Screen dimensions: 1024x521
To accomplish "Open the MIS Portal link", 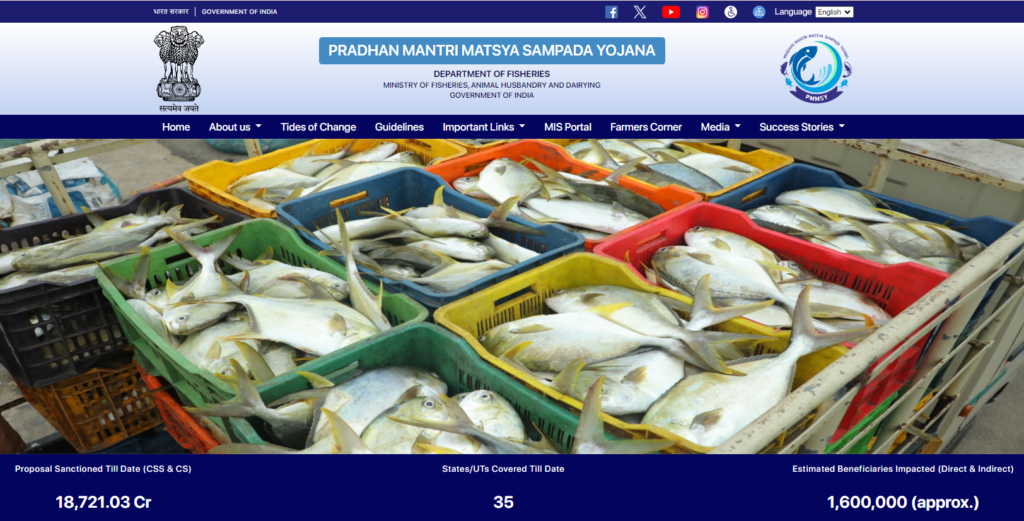I will click(x=568, y=127).
